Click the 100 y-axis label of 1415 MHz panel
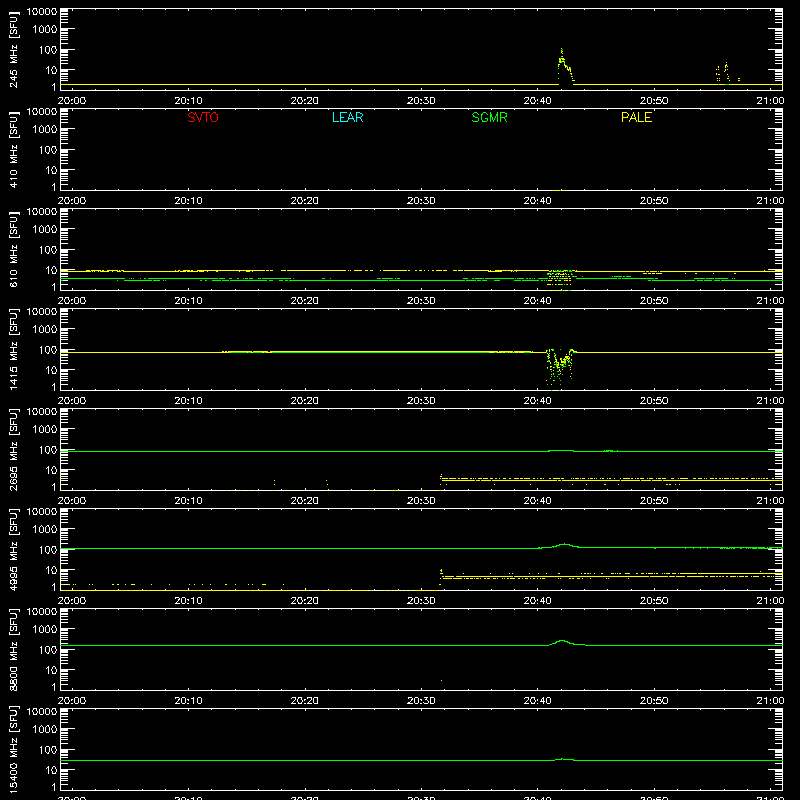Viewport: 800px width, 800px height. pyautogui.click(x=49, y=350)
